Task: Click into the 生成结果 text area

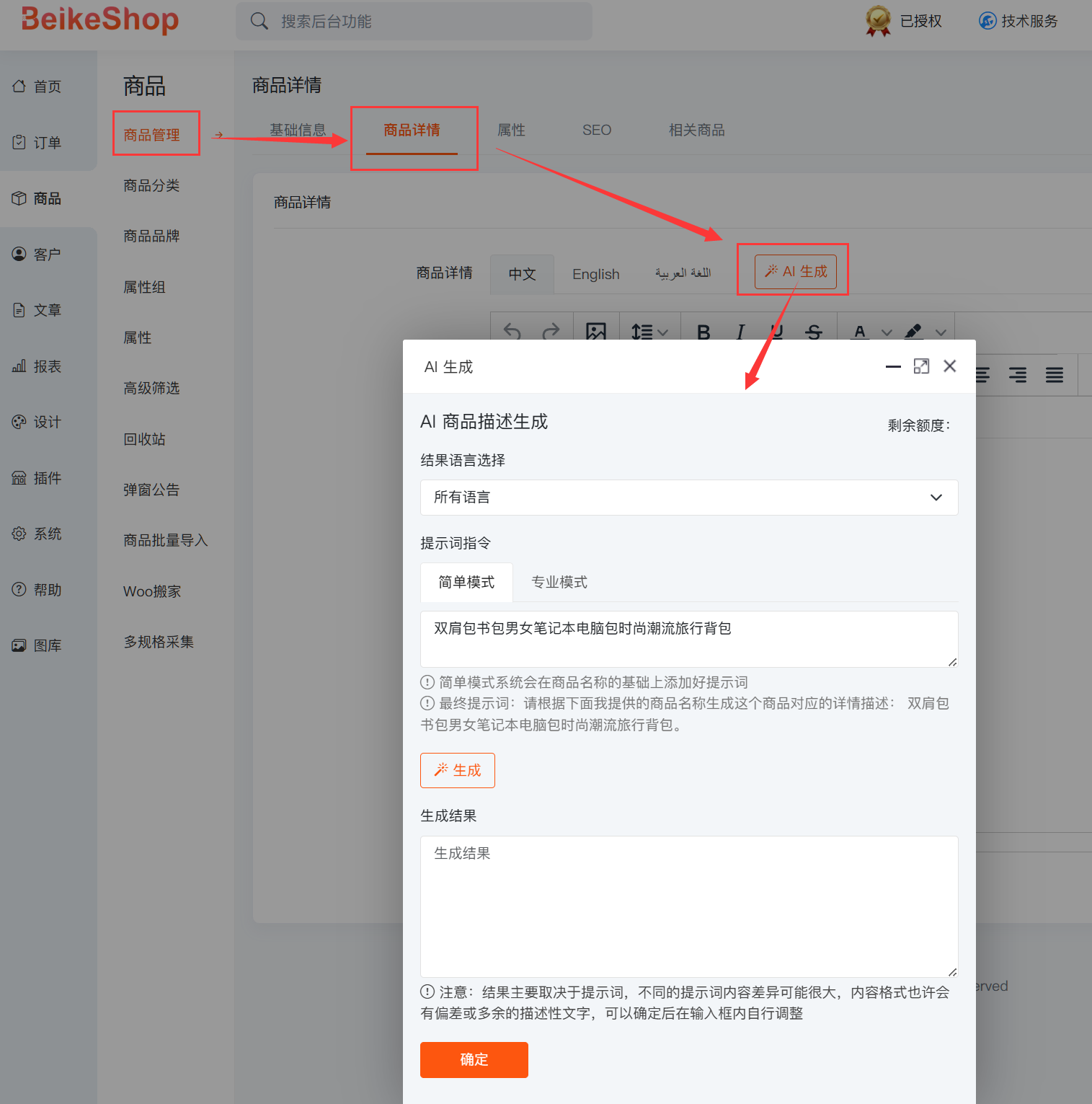Action: (x=688, y=906)
